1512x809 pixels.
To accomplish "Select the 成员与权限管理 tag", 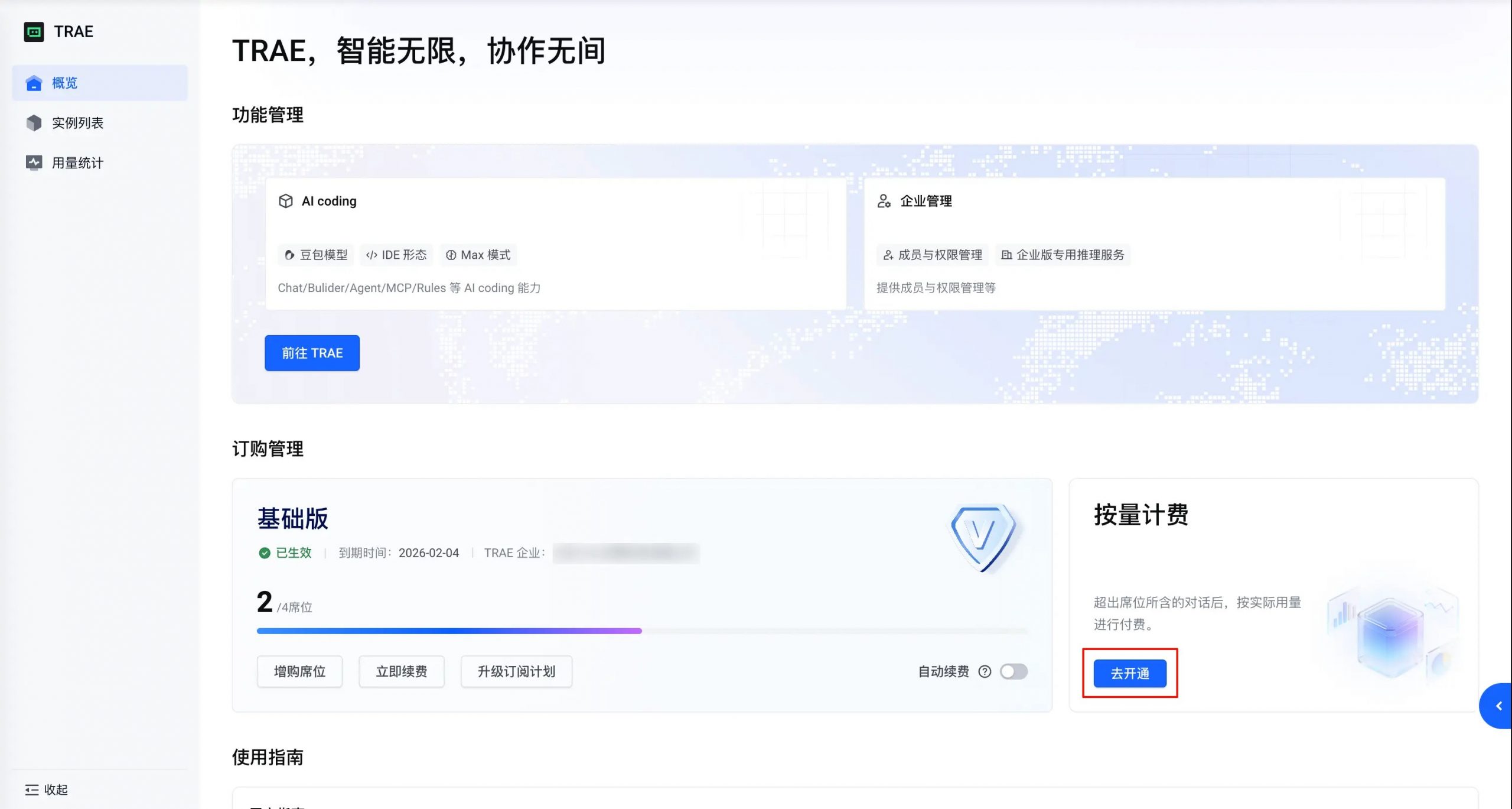I will (x=933, y=255).
